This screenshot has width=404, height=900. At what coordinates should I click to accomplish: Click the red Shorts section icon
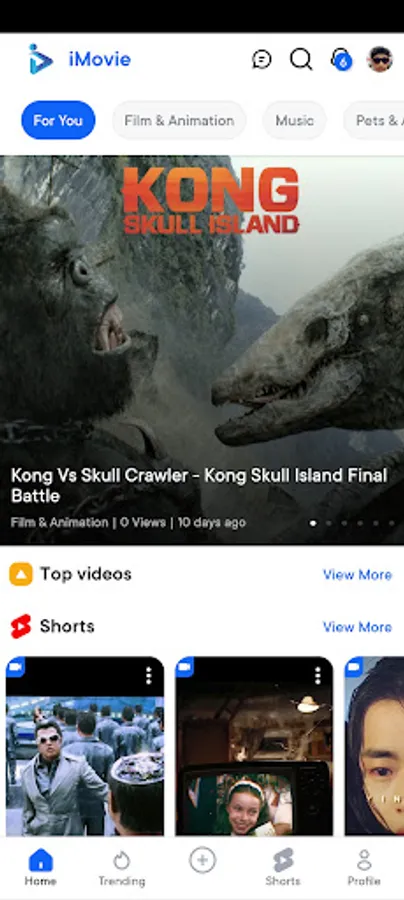click(x=21, y=626)
